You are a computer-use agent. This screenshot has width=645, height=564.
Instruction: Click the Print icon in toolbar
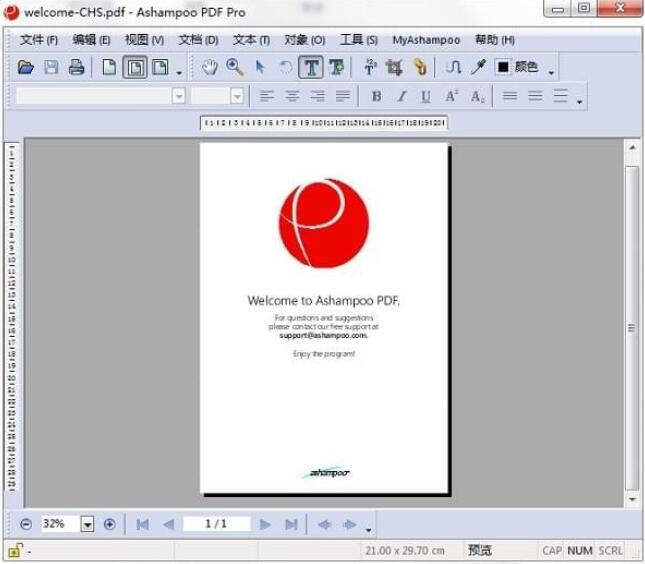pos(76,68)
